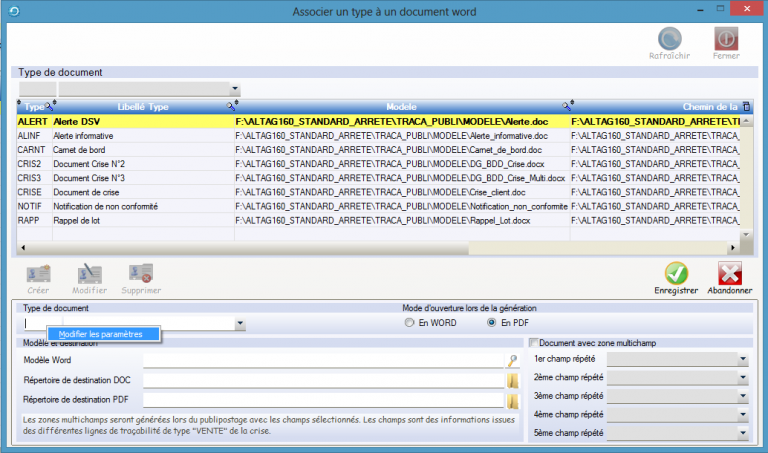
Task: Browse for Modèle Word with magnifier icon
Action: [x=513, y=360]
